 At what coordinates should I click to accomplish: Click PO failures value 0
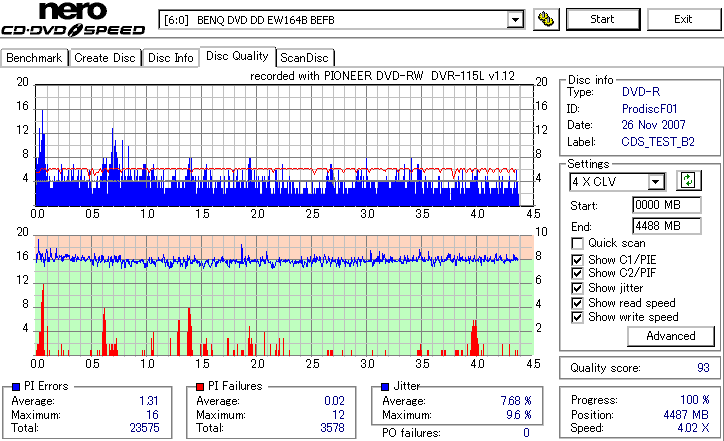coord(526,433)
